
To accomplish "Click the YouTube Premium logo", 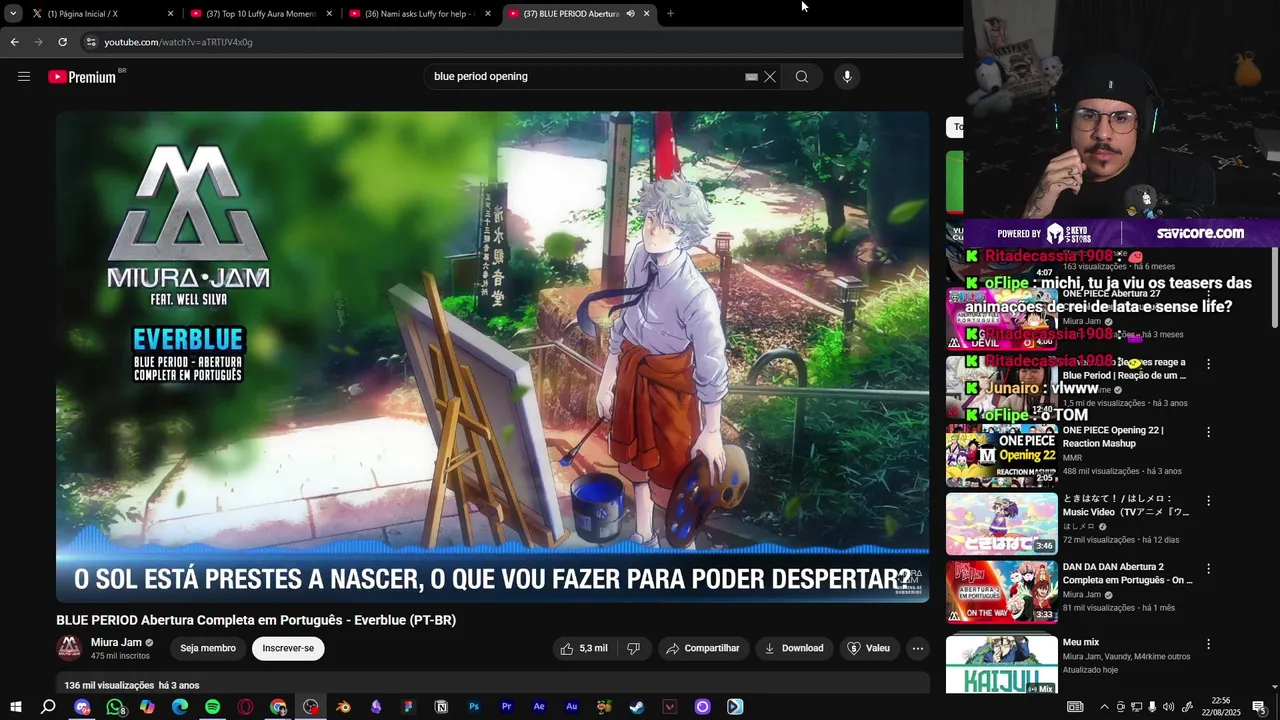I will pos(82,77).
